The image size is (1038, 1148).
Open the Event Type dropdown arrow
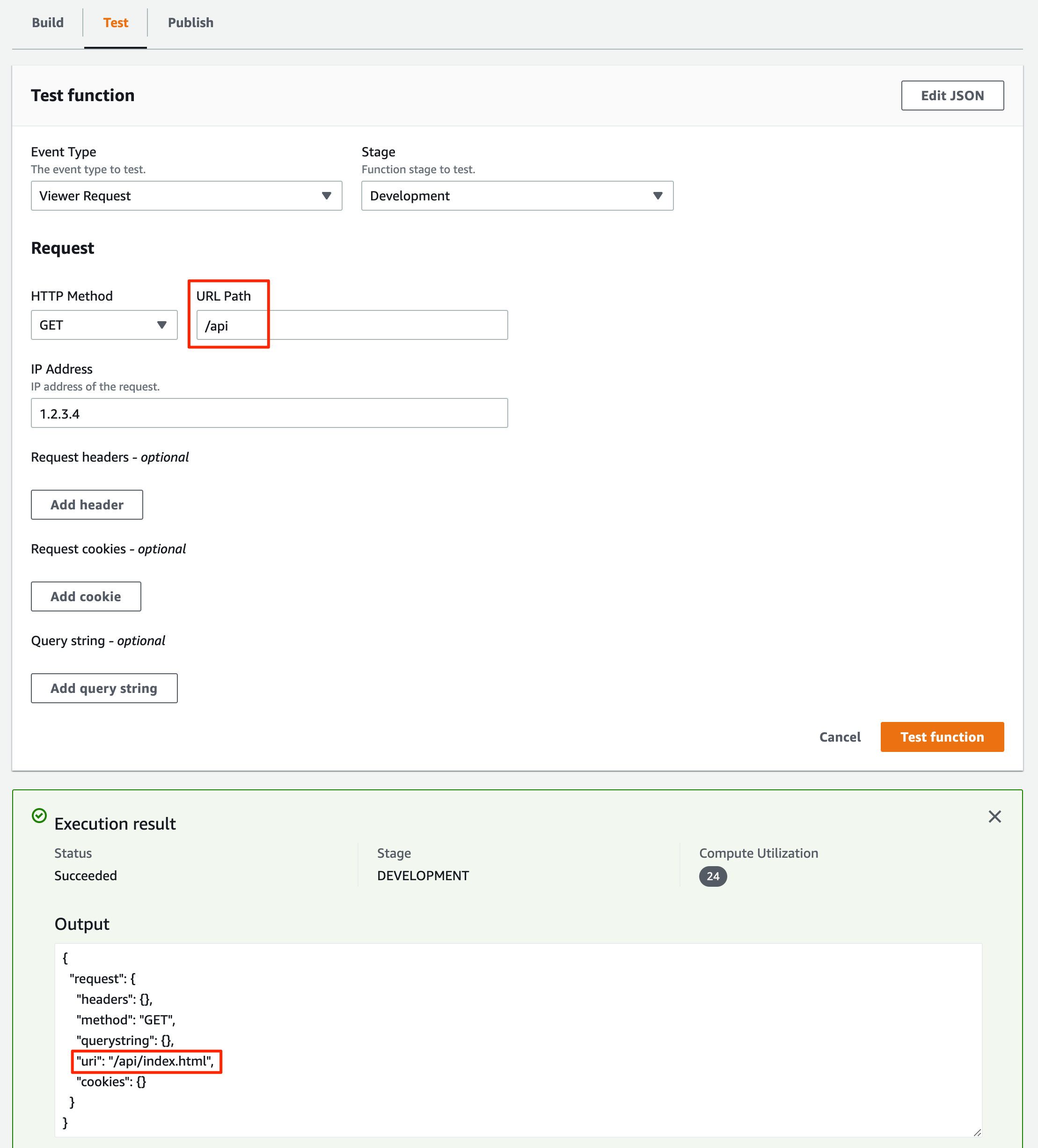(326, 196)
